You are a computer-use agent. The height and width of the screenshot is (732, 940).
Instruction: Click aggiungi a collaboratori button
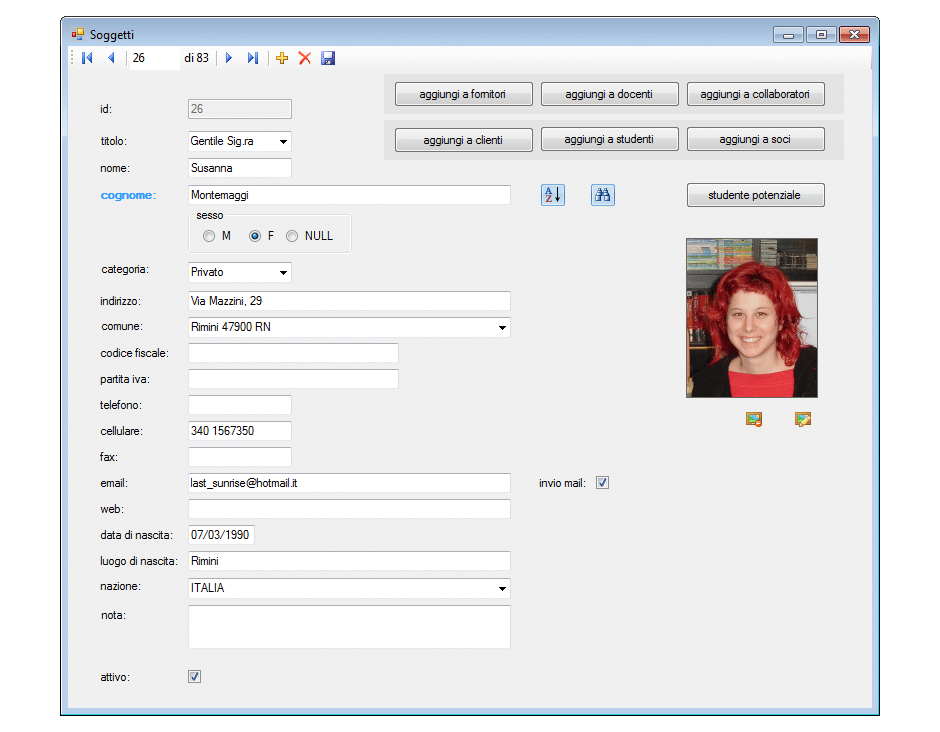click(755, 94)
